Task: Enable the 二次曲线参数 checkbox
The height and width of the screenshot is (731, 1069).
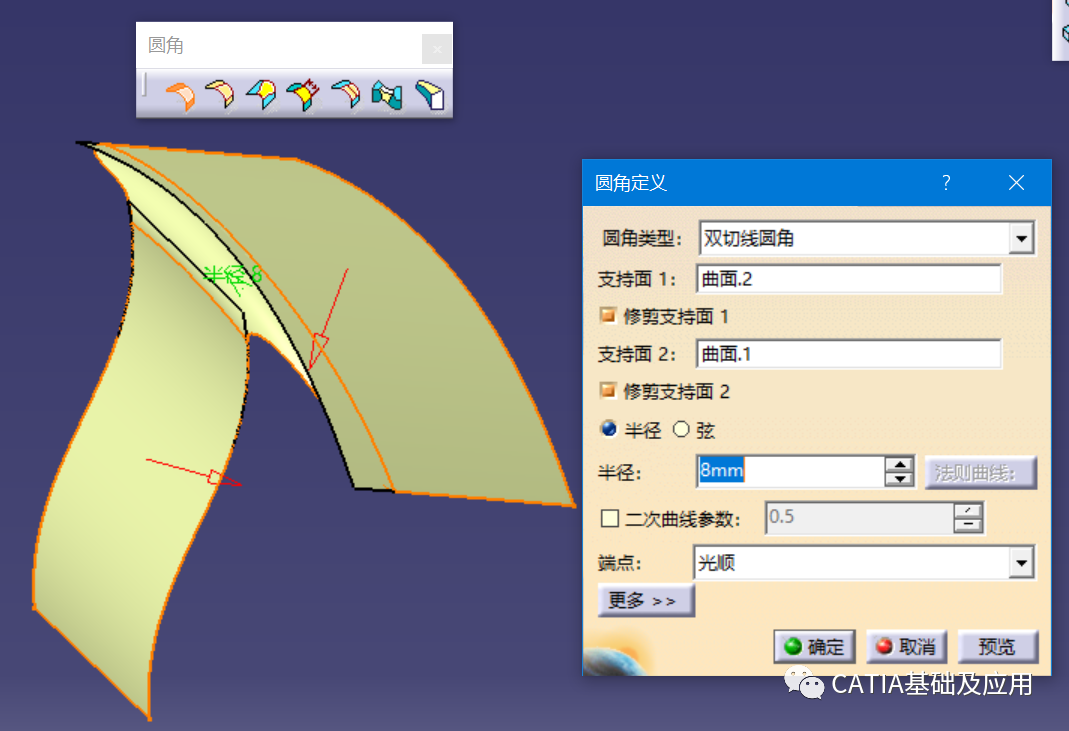Action: [x=609, y=519]
